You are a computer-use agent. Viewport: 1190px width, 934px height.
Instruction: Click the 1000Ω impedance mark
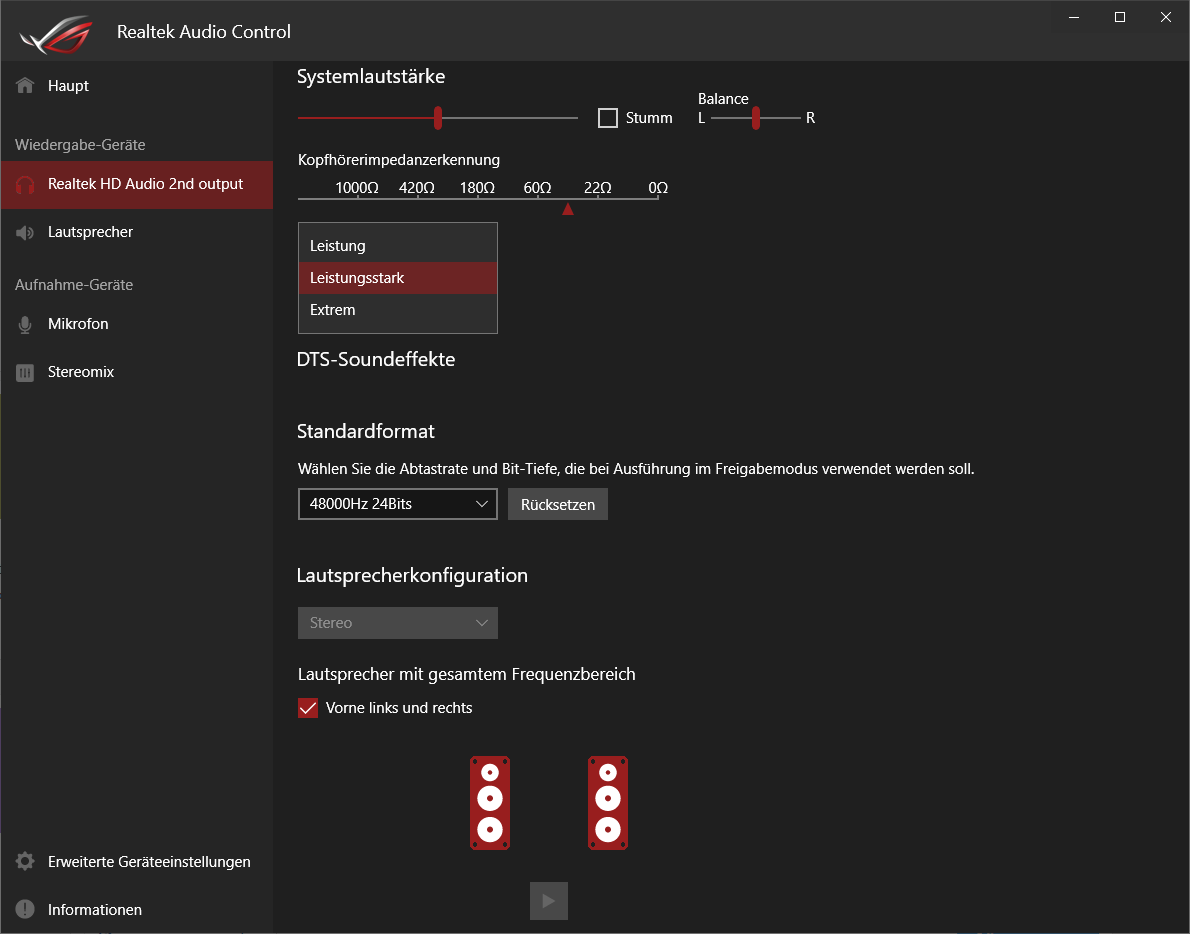[357, 188]
